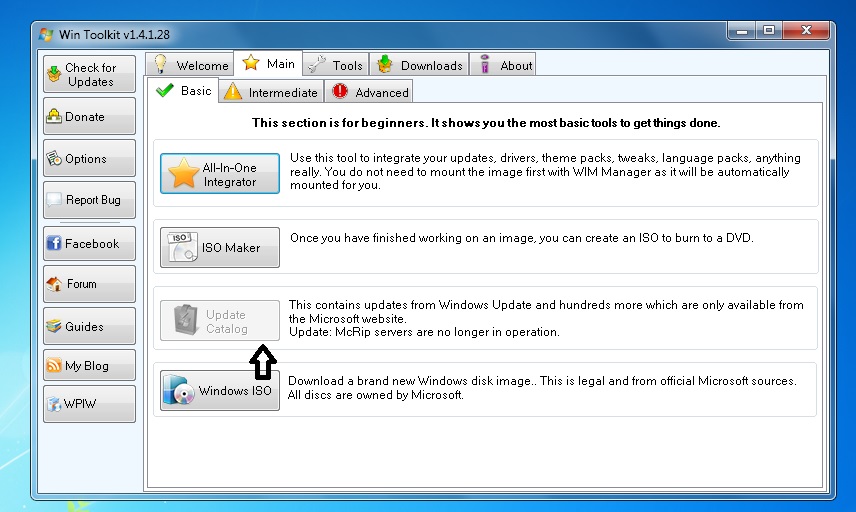856x512 pixels.
Task: Switch to the Advanced sub-tab
Action: (x=368, y=92)
